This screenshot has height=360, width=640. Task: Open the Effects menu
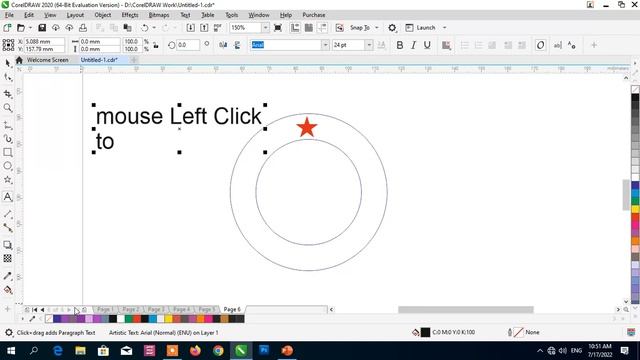coord(130,15)
